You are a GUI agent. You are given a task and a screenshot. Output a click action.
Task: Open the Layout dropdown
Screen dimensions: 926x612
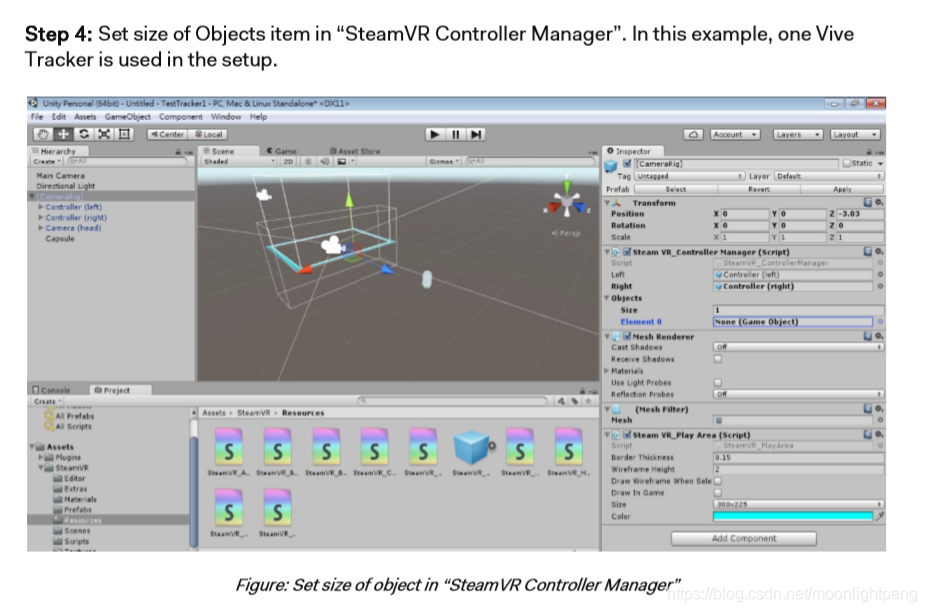point(855,135)
